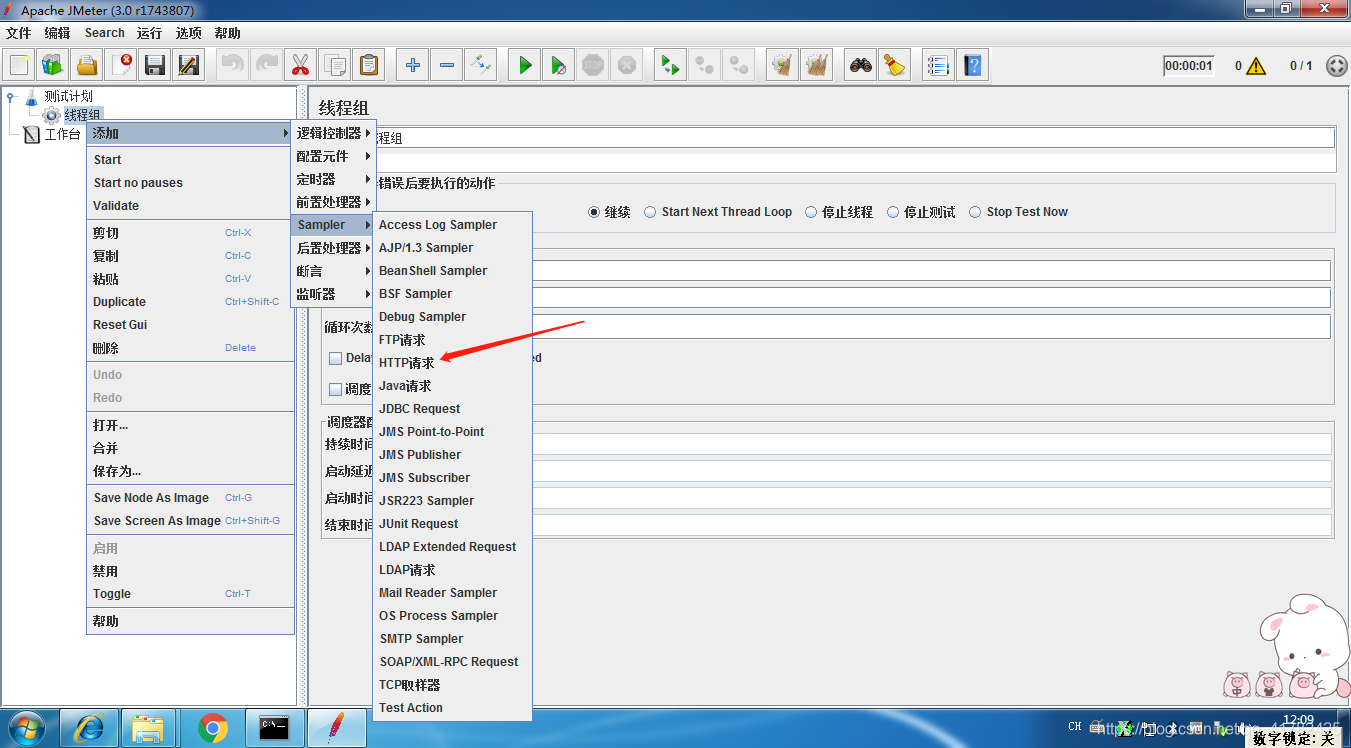The width and height of the screenshot is (1351, 748).
Task: Select the 停止测试 radio button
Action: 893,212
